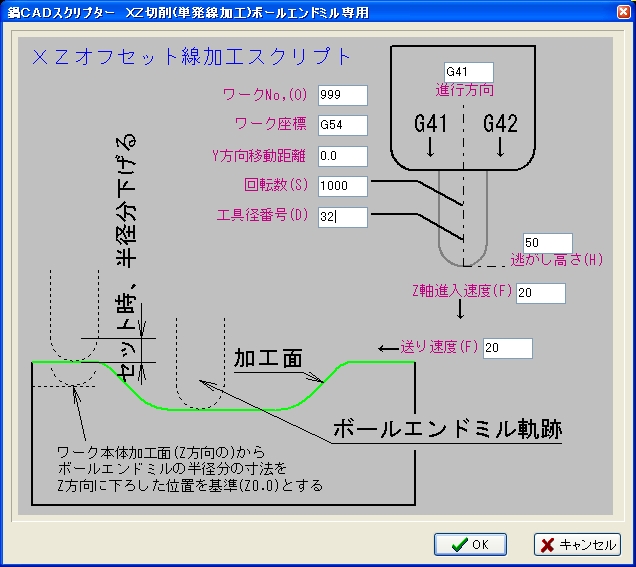Click the 送り速度(F) label
636x567 pixels.
coord(439,347)
